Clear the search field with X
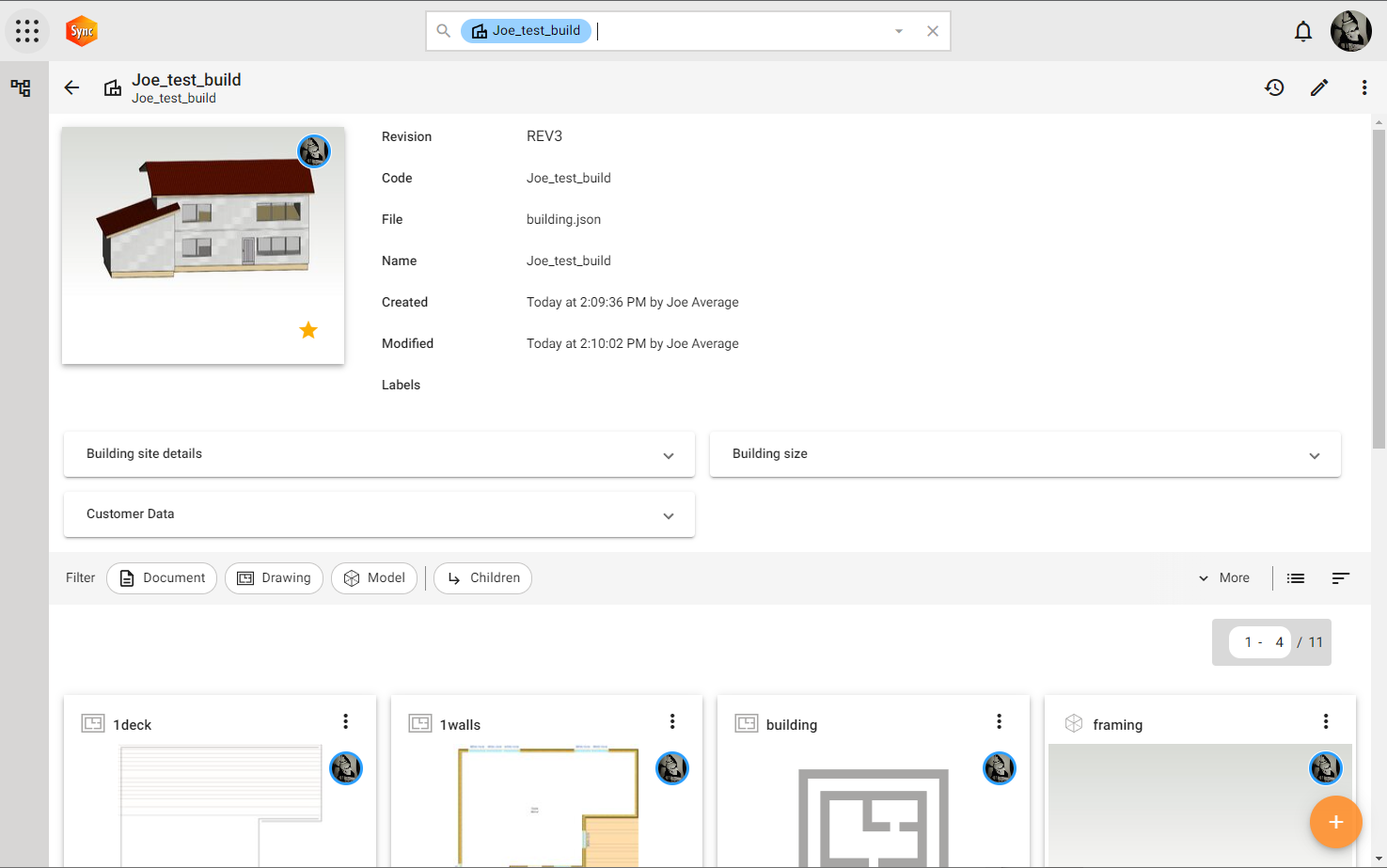The width and height of the screenshot is (1387, 868). pos(933,31)
